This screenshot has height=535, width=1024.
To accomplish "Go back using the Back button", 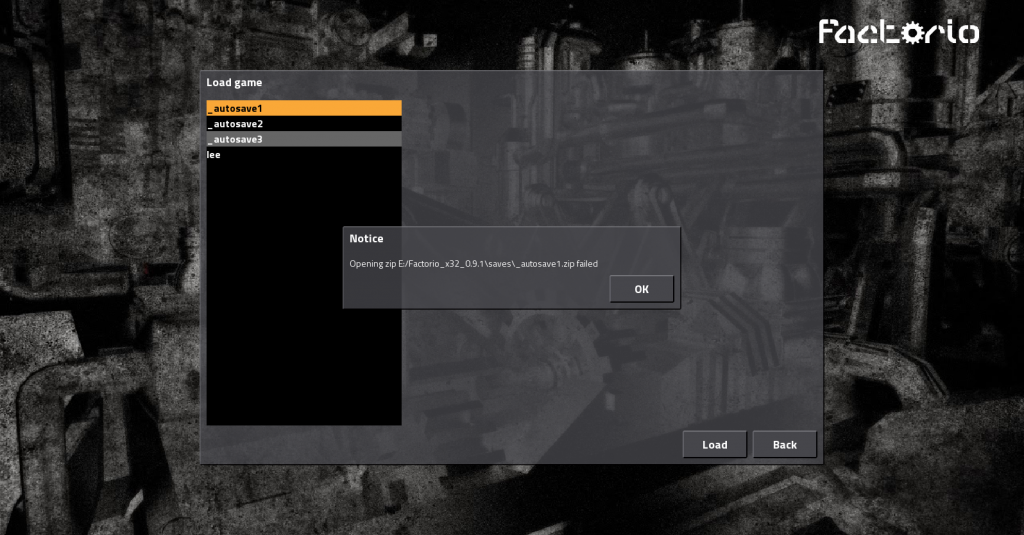I will coord(784,445).
